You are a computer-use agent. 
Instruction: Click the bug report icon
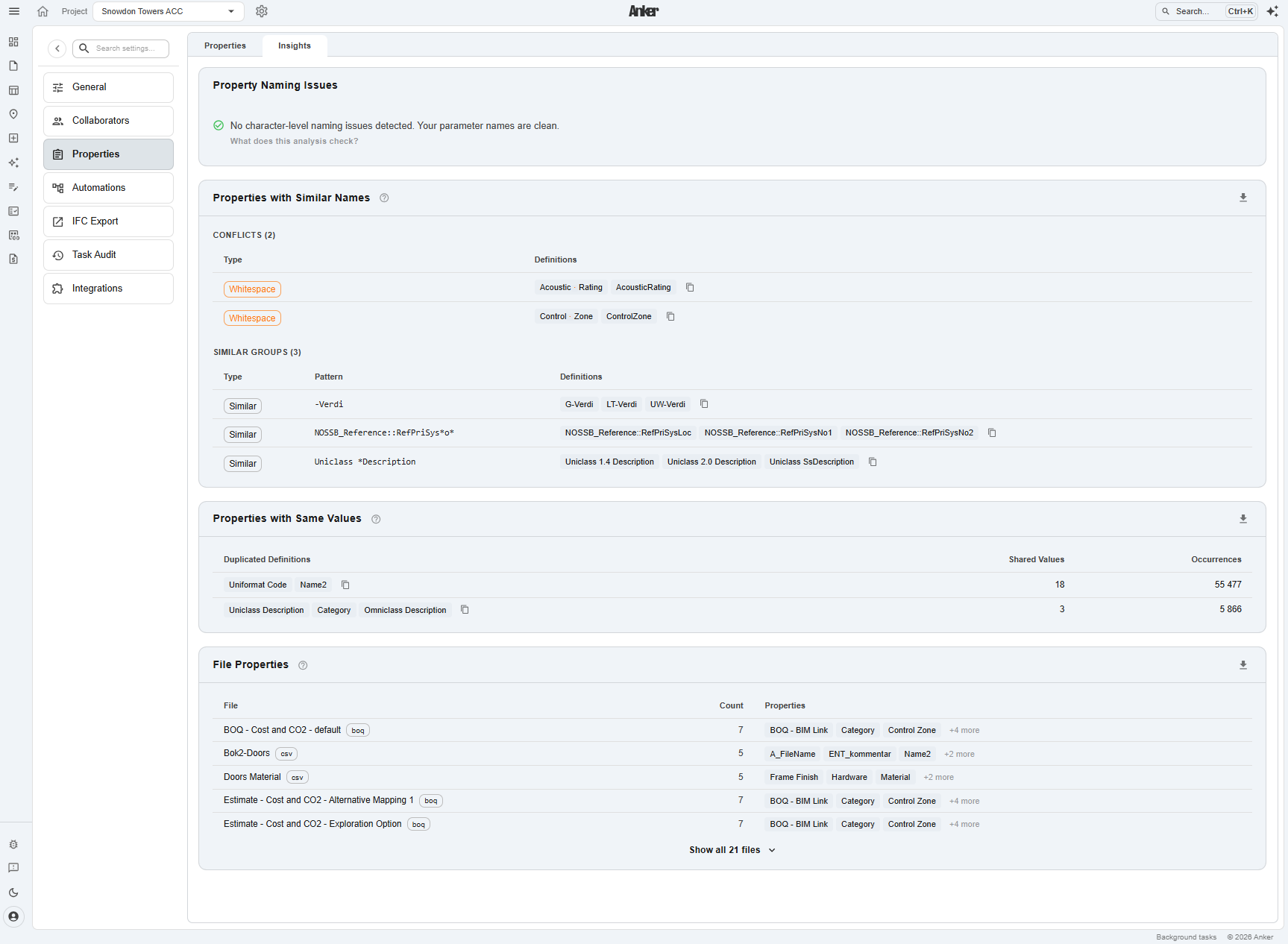click(x=13, y=845)
